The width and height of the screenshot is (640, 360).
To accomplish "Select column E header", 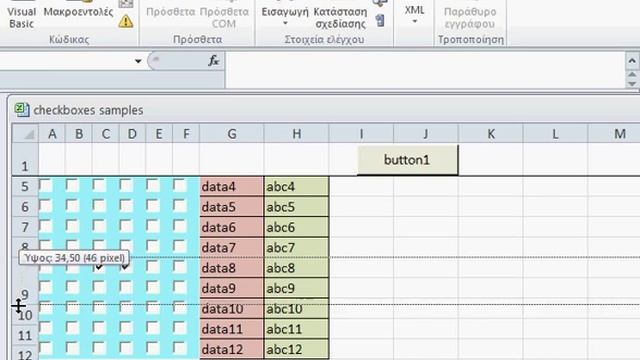I will pyautogui.click(x=159, y=133).
